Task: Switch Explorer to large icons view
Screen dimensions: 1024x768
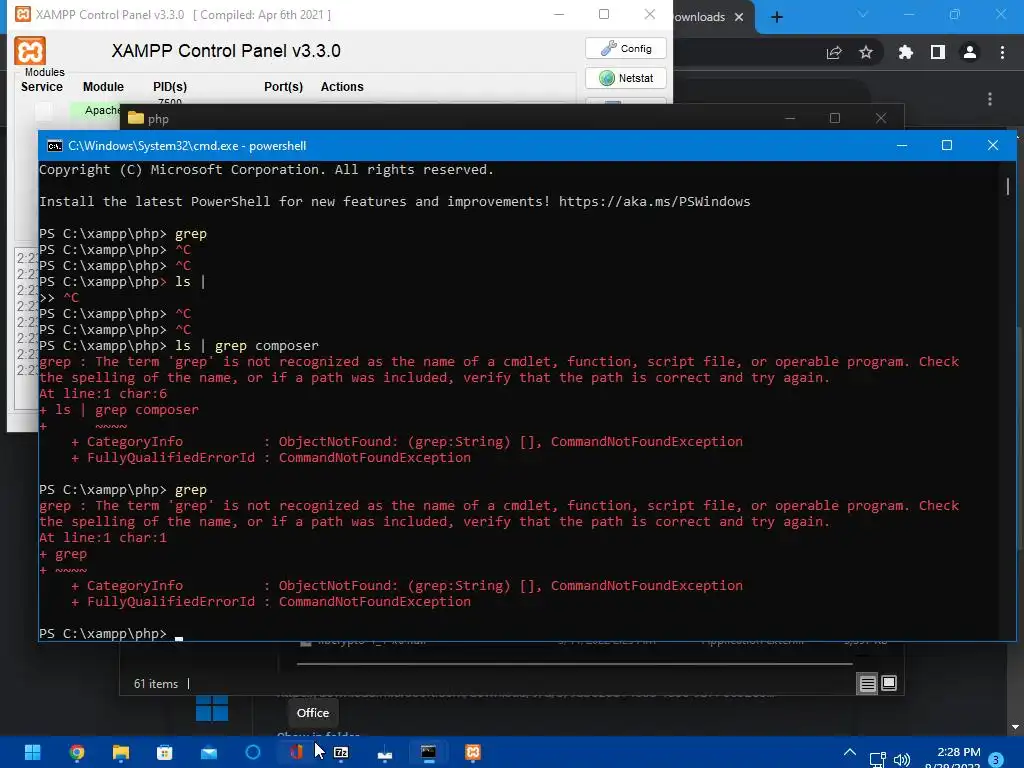Action: [889, 684]
